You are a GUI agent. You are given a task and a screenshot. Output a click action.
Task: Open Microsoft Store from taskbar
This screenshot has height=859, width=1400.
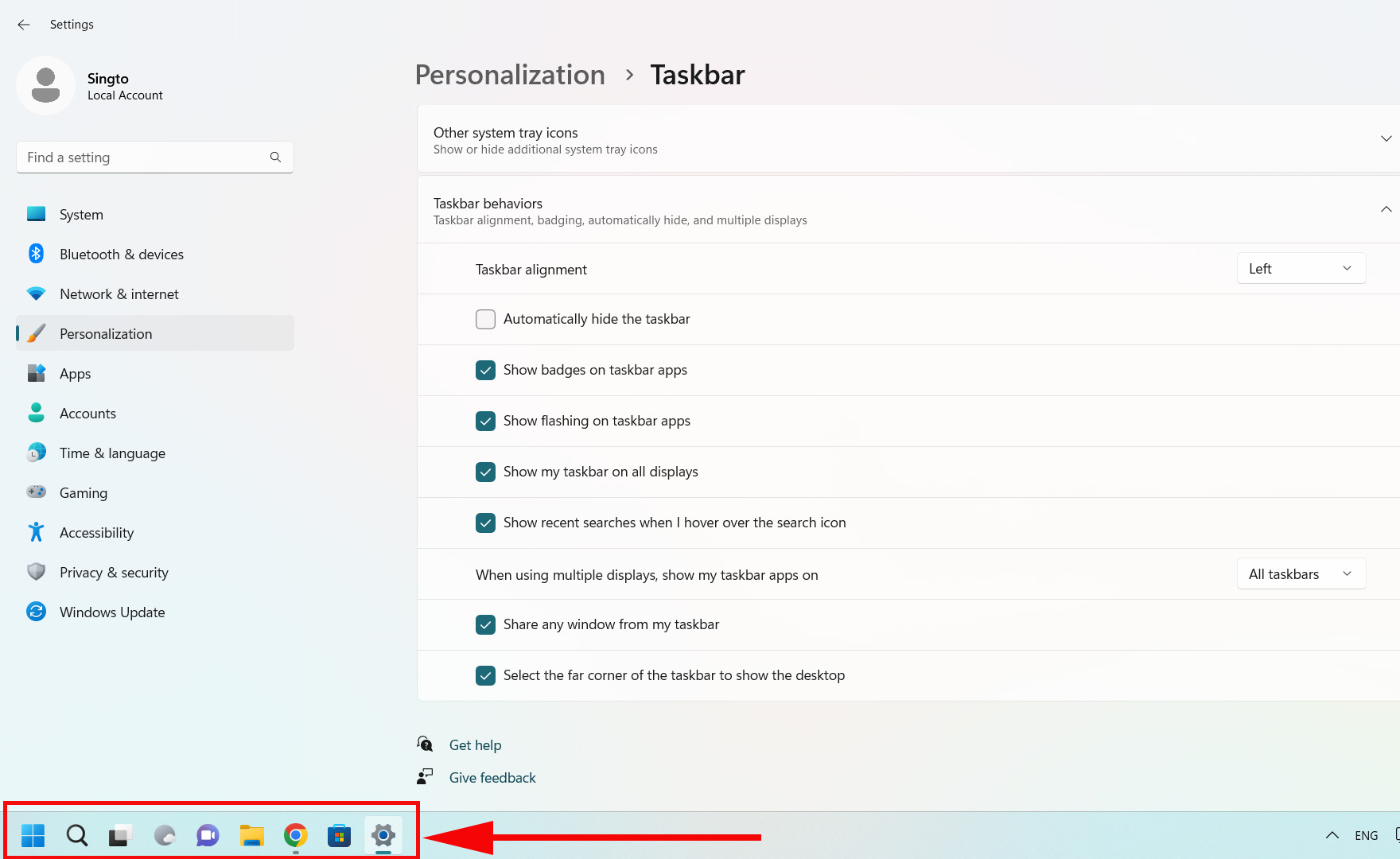pos(340,836)
